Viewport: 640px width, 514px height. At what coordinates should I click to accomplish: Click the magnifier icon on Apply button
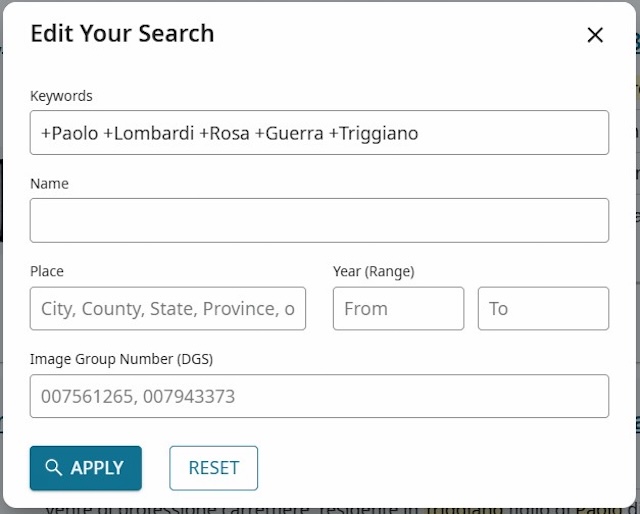coord(54,468)
